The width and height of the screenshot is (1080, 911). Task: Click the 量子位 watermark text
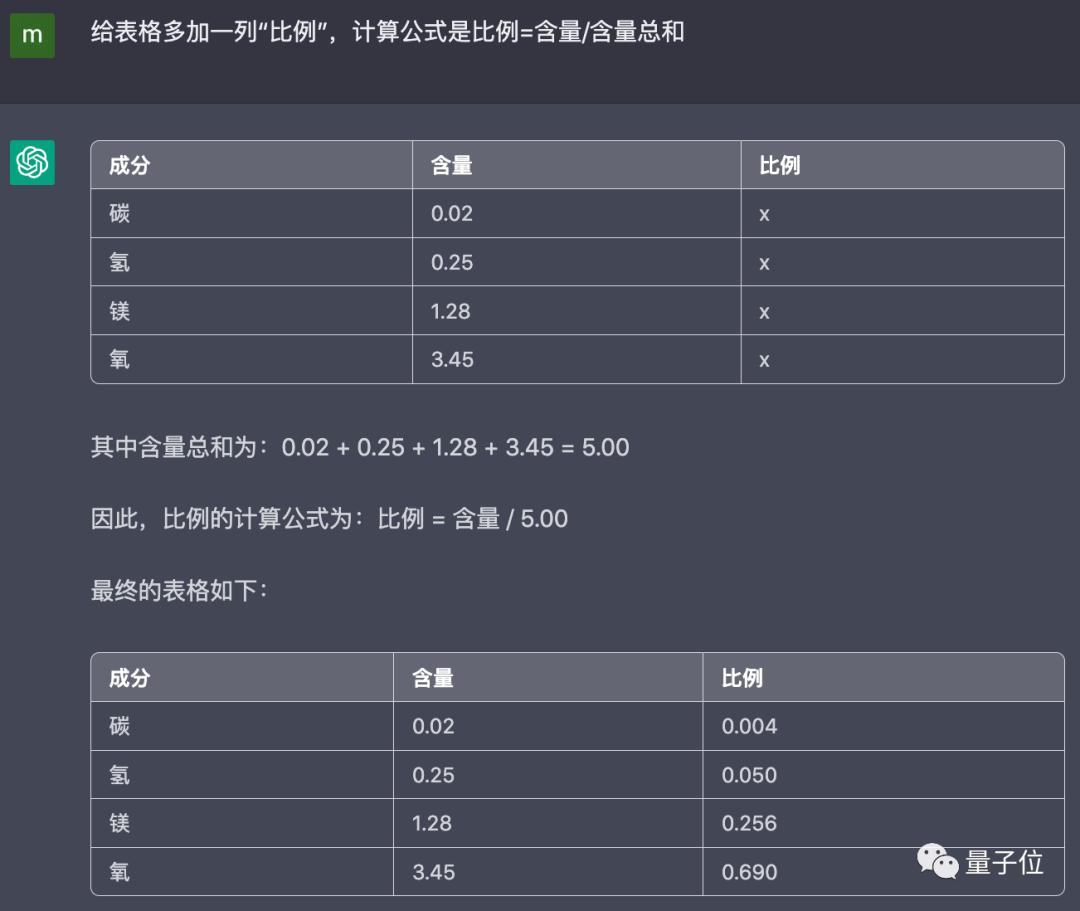pos(1004,862)
